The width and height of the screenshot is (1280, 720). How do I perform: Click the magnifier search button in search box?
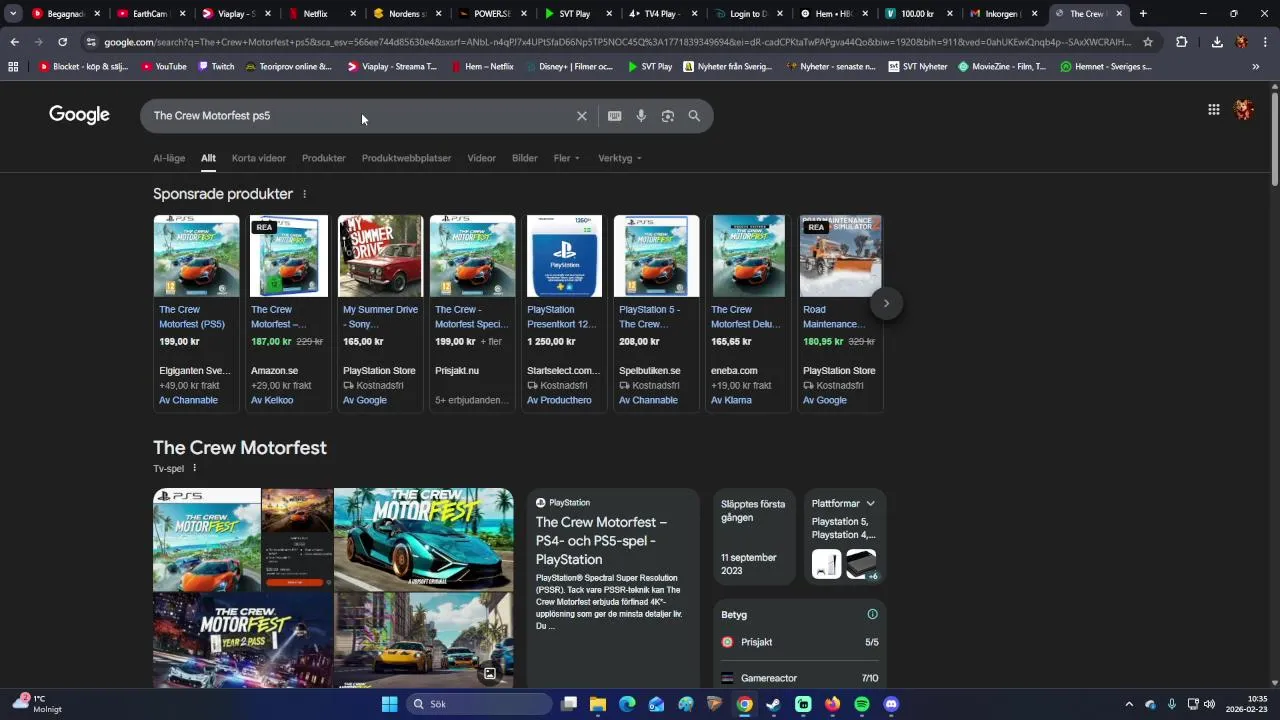click(694, 116)
